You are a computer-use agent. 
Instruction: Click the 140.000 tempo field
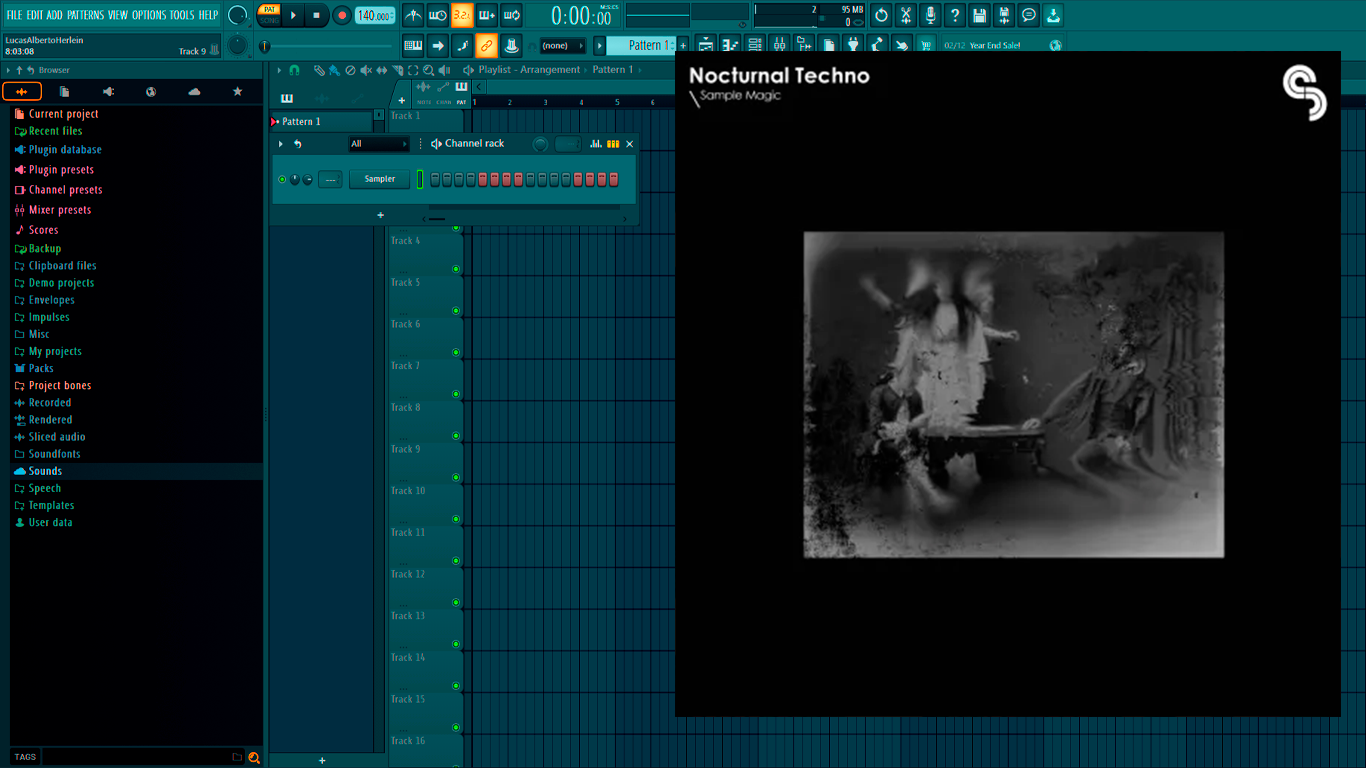(375, 15)
